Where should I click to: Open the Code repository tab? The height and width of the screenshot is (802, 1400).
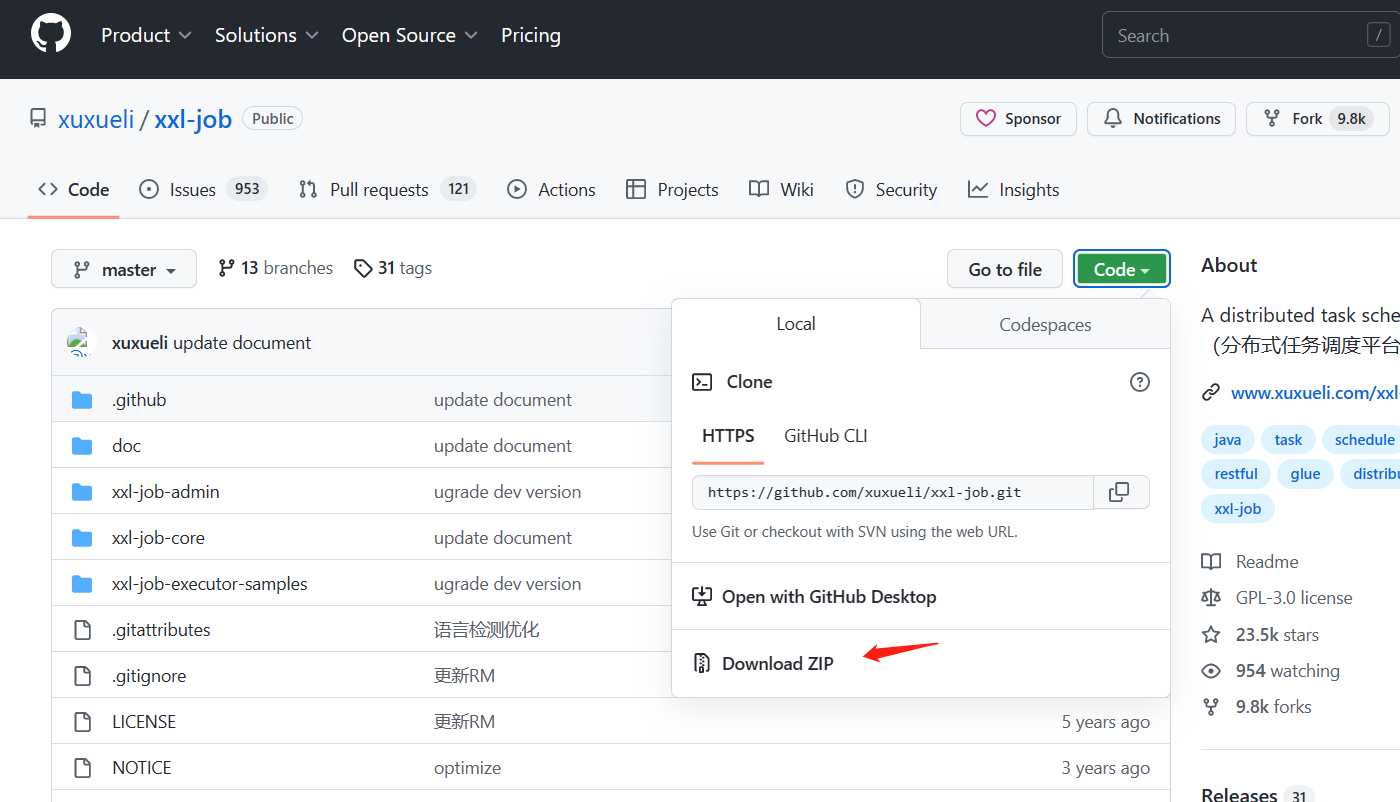74,190
